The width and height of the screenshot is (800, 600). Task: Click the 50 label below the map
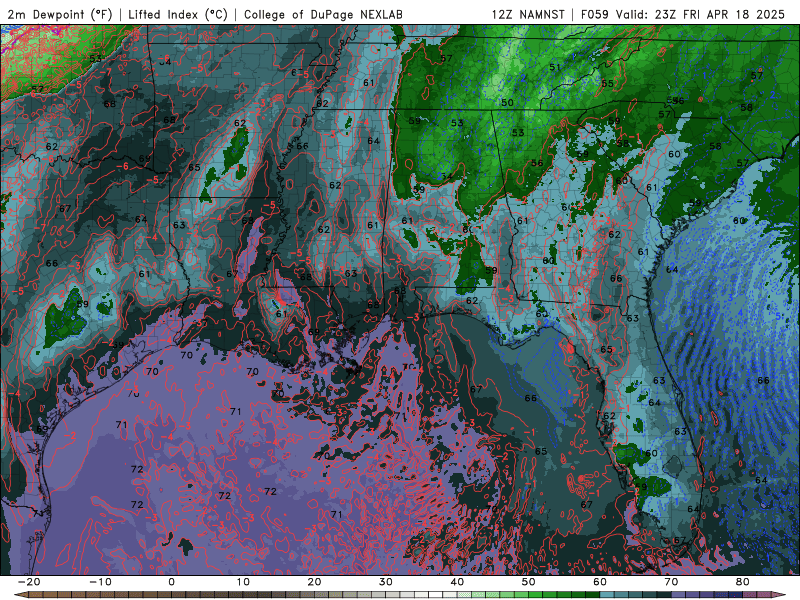529,582
